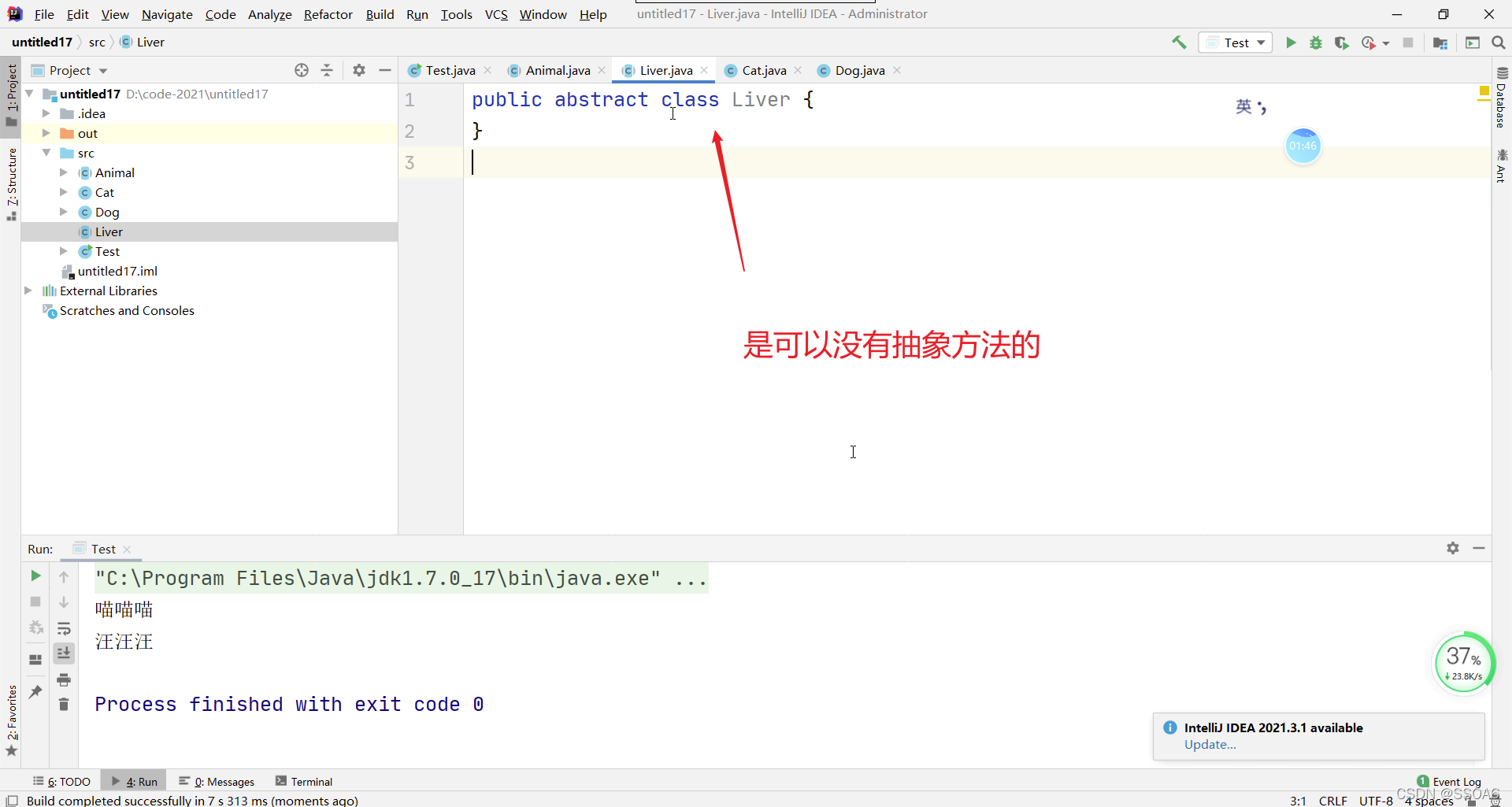Screen dimensions: 1512x807
Task: Switch to Test.java editor tab
Action: (x=450, y=70)
